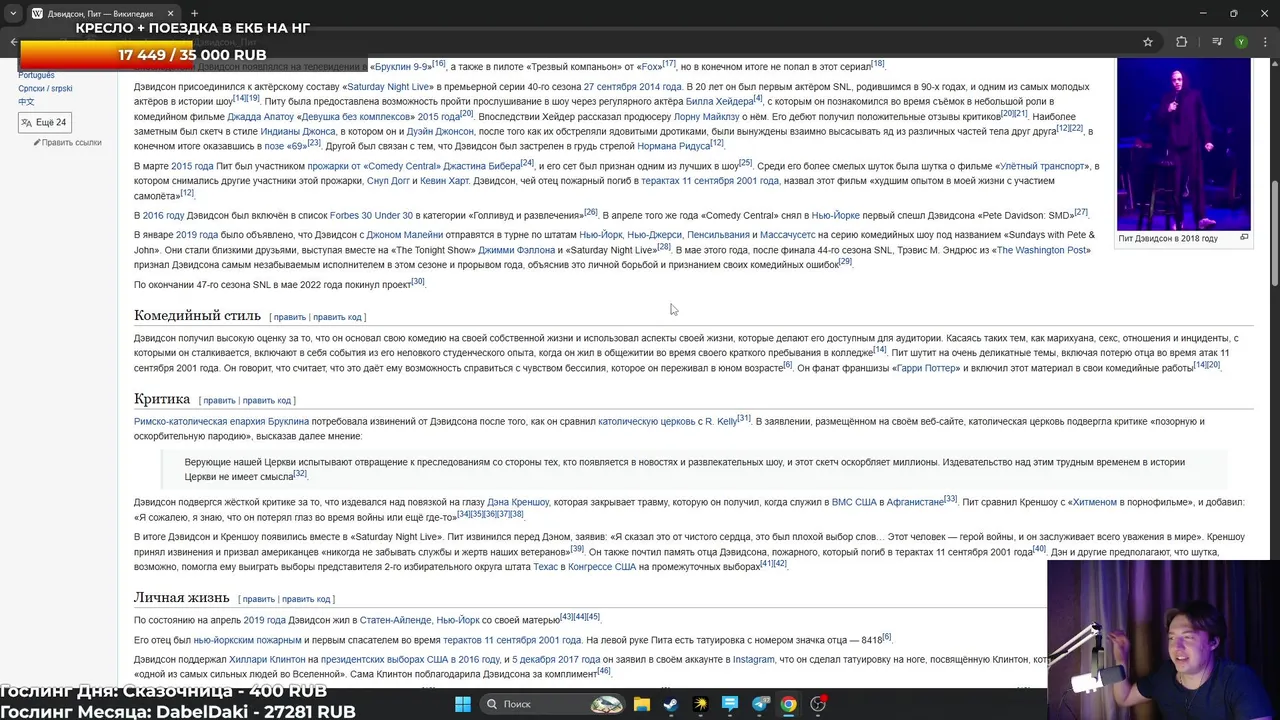The height and width of the screenshot is (720, 1280).
Task: Open OBS Studio from the taskbar
Action: 818,704
